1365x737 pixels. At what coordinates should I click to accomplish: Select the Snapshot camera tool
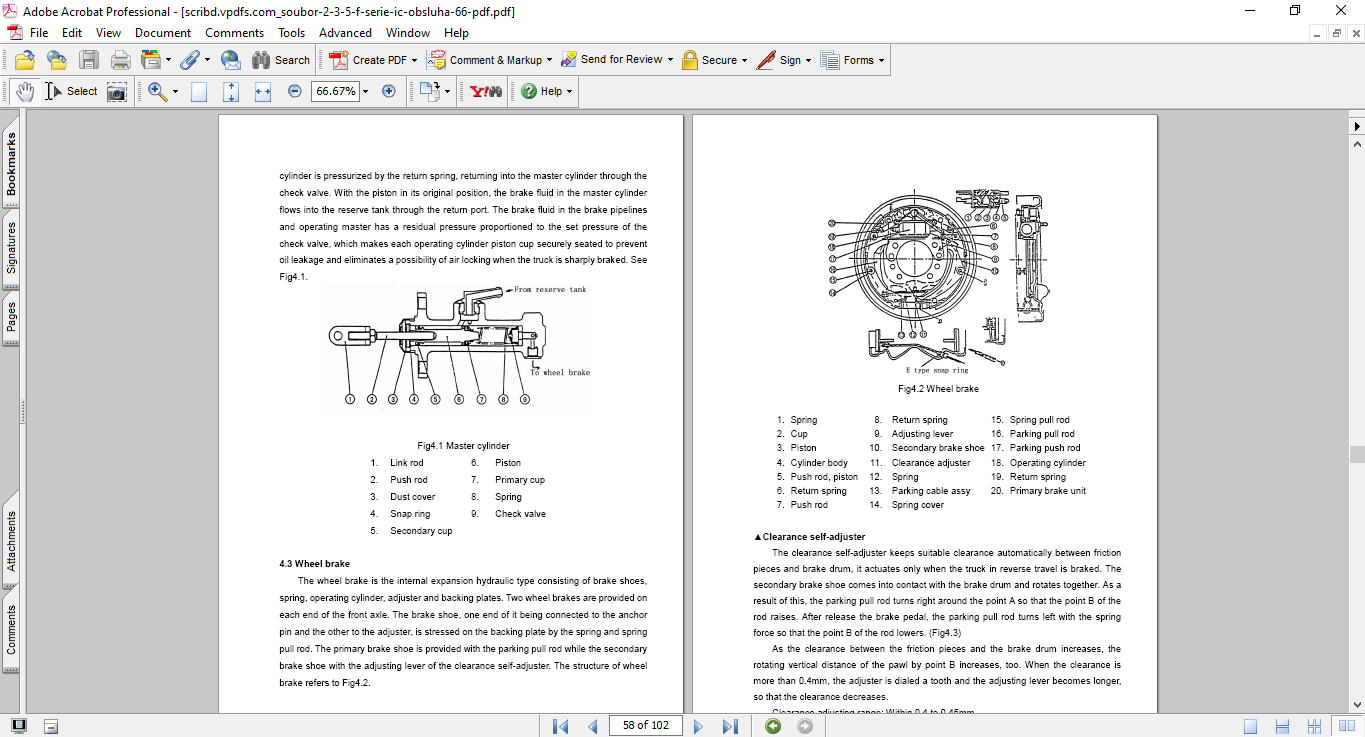(117, 91)
